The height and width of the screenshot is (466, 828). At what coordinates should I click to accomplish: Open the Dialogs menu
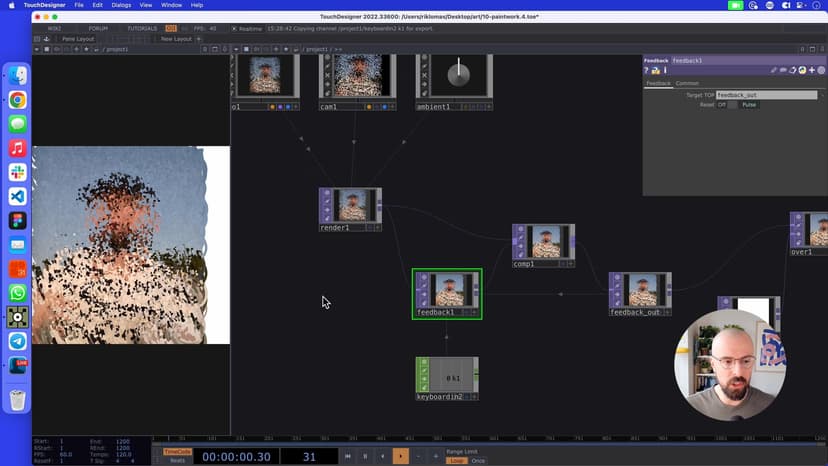coord(121,5)
